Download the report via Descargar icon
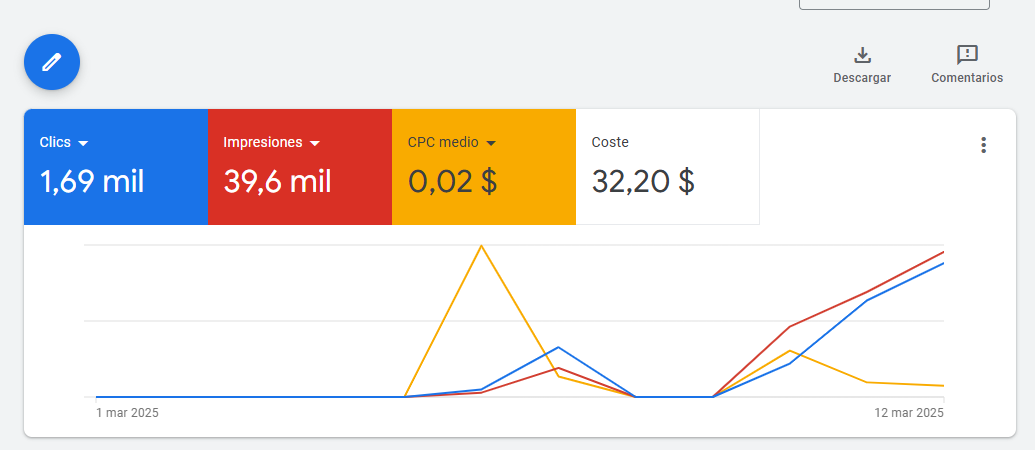Viewport: 1035px width, 450px height. tap(862, 55)
